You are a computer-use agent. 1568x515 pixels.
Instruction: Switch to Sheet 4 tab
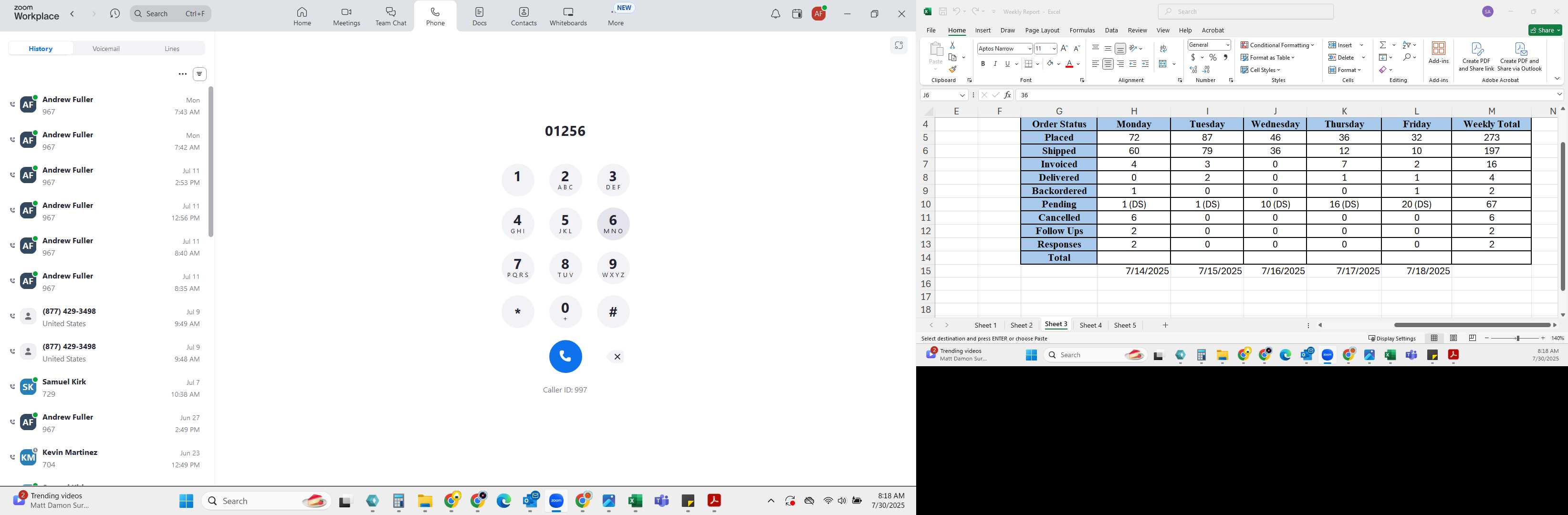1090,325
